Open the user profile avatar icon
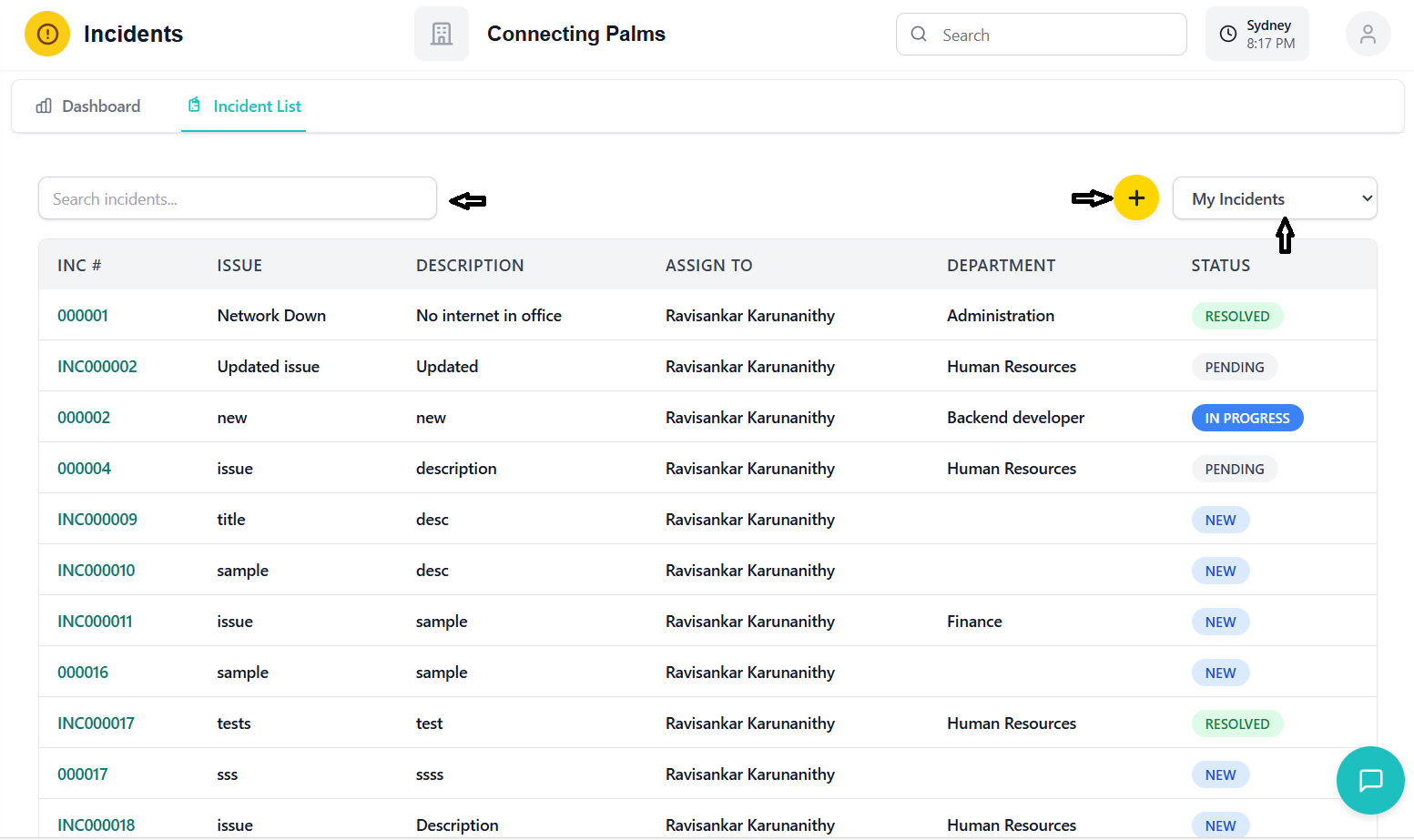 1368,35
